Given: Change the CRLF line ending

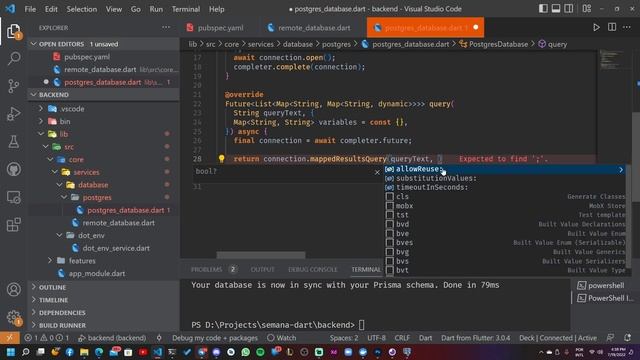Looking at the screenshot, I should (x=402, y=338).
